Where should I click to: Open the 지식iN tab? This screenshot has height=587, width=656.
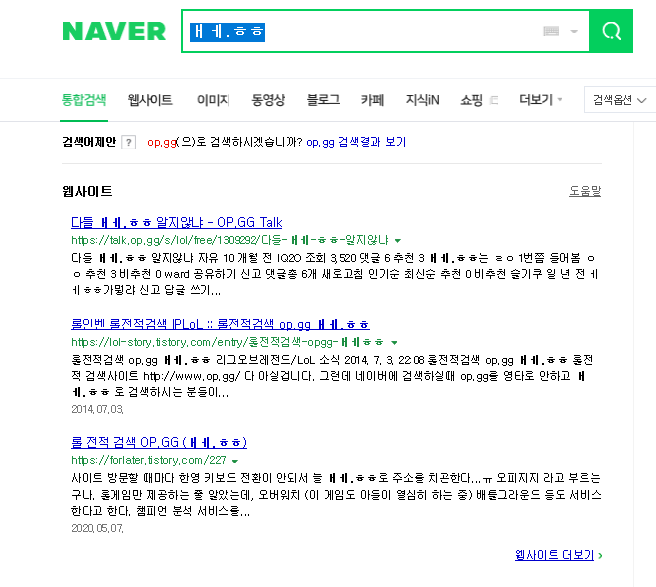pos(423,100)
